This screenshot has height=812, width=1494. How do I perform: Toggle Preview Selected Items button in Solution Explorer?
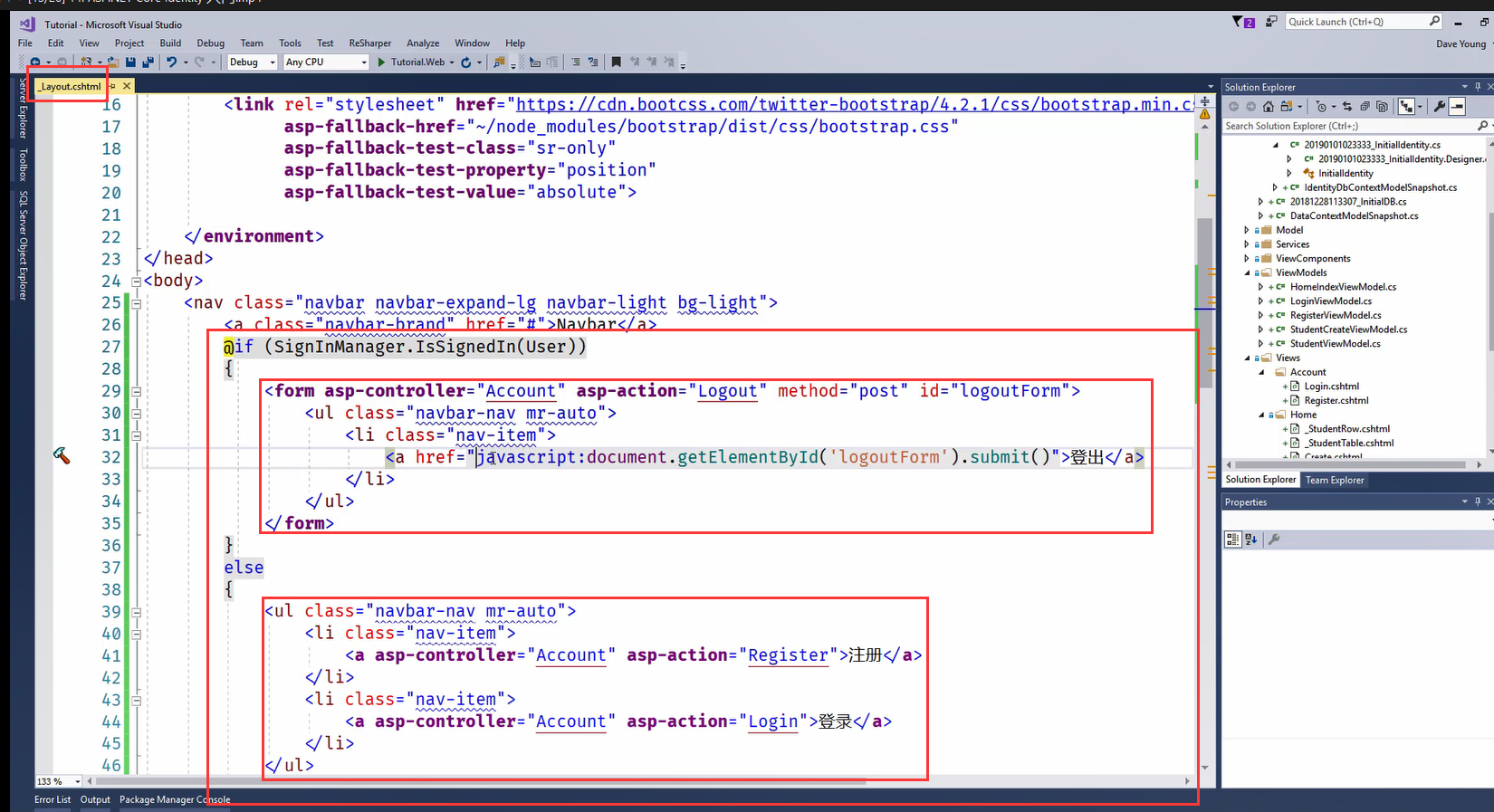click(1457, 107)
